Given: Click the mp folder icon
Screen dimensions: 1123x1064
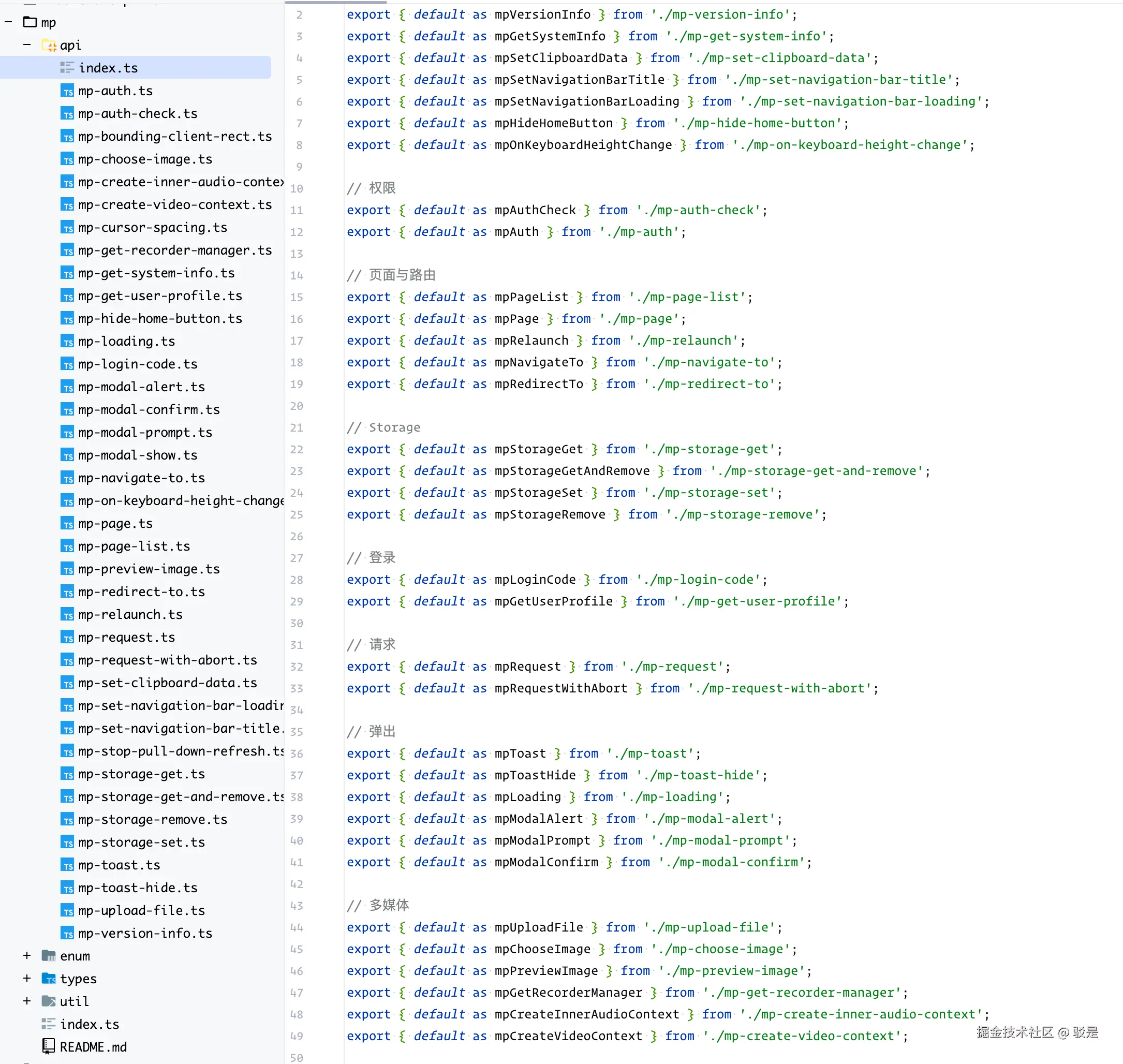Looking at the screenshot, I should (30, 22).
